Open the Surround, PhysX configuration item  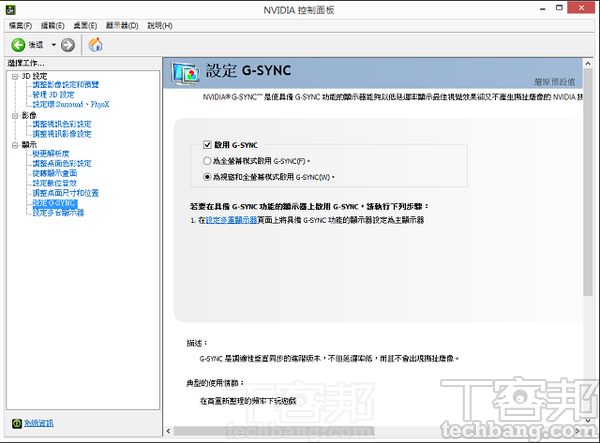pyautogui.click(x=71, y=104)
